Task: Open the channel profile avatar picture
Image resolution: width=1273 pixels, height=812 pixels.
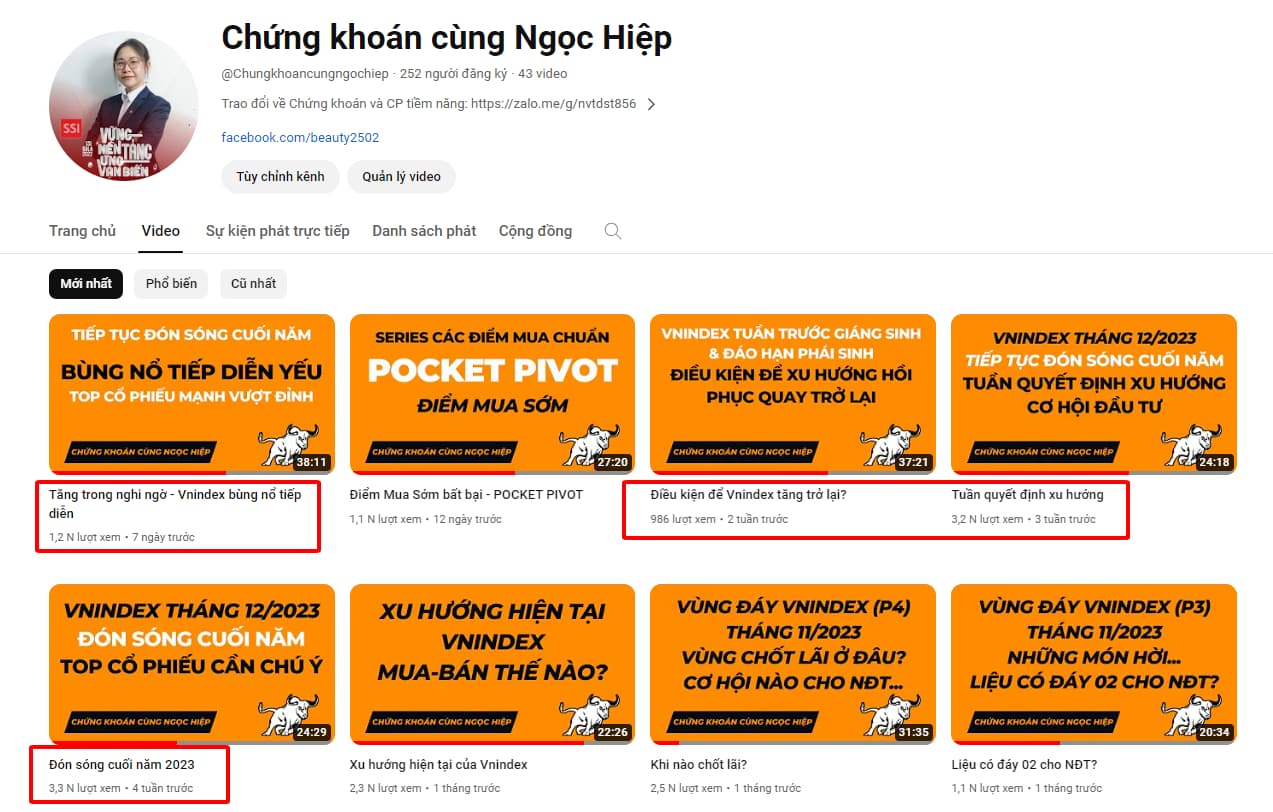Action: pos(124,106)
